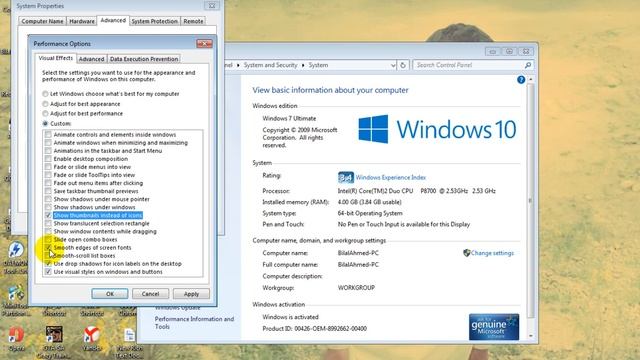Click System and Security in the breadcrumb
The height and width of the screenshot is (360, 640).
coord(270,65)
